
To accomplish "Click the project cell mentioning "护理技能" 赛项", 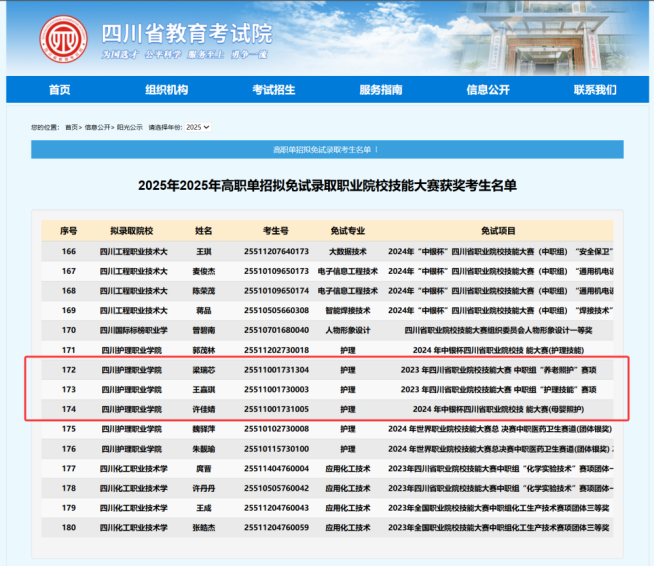I will [x=498, y=390].
